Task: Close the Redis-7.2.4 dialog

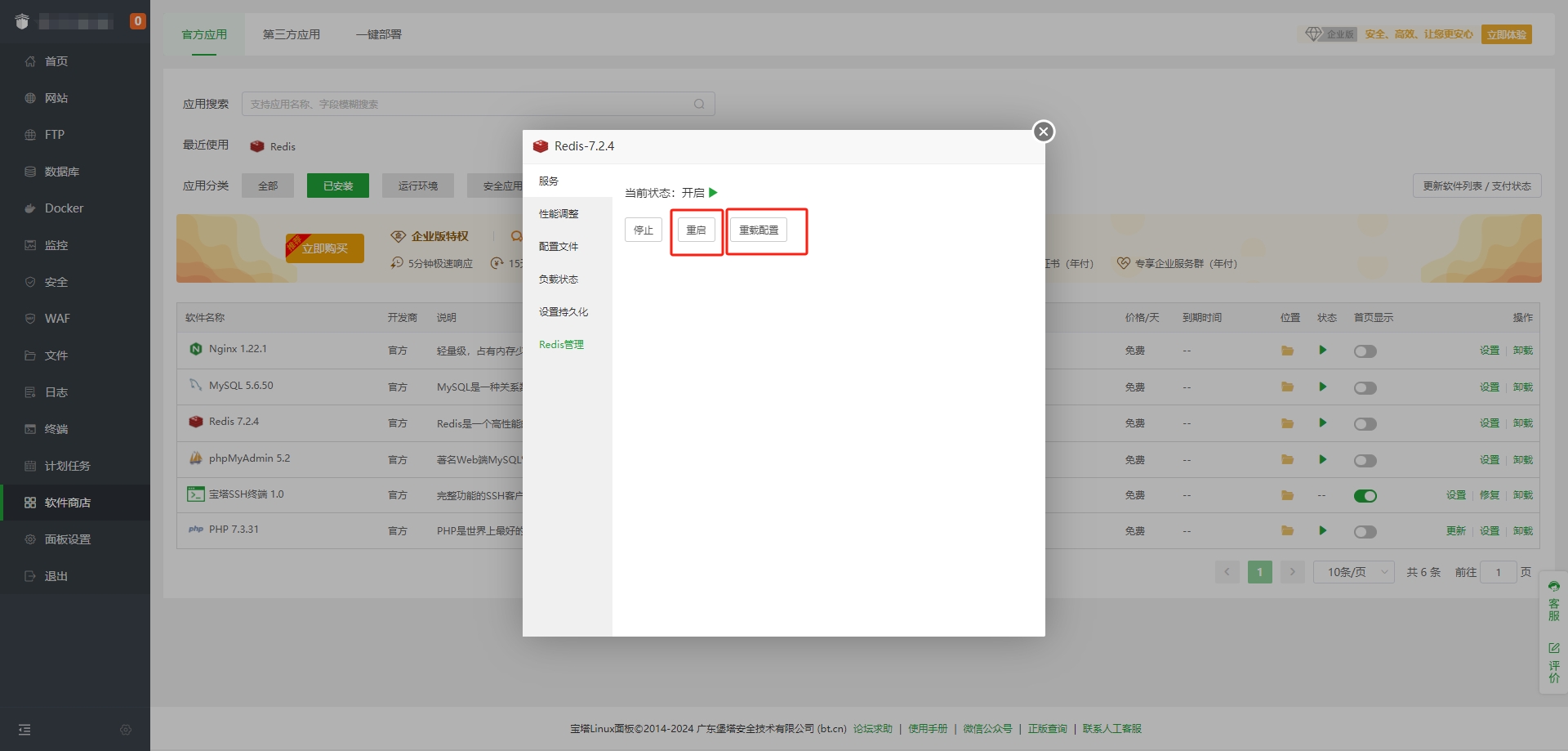Action: [x=1043, y=132]
